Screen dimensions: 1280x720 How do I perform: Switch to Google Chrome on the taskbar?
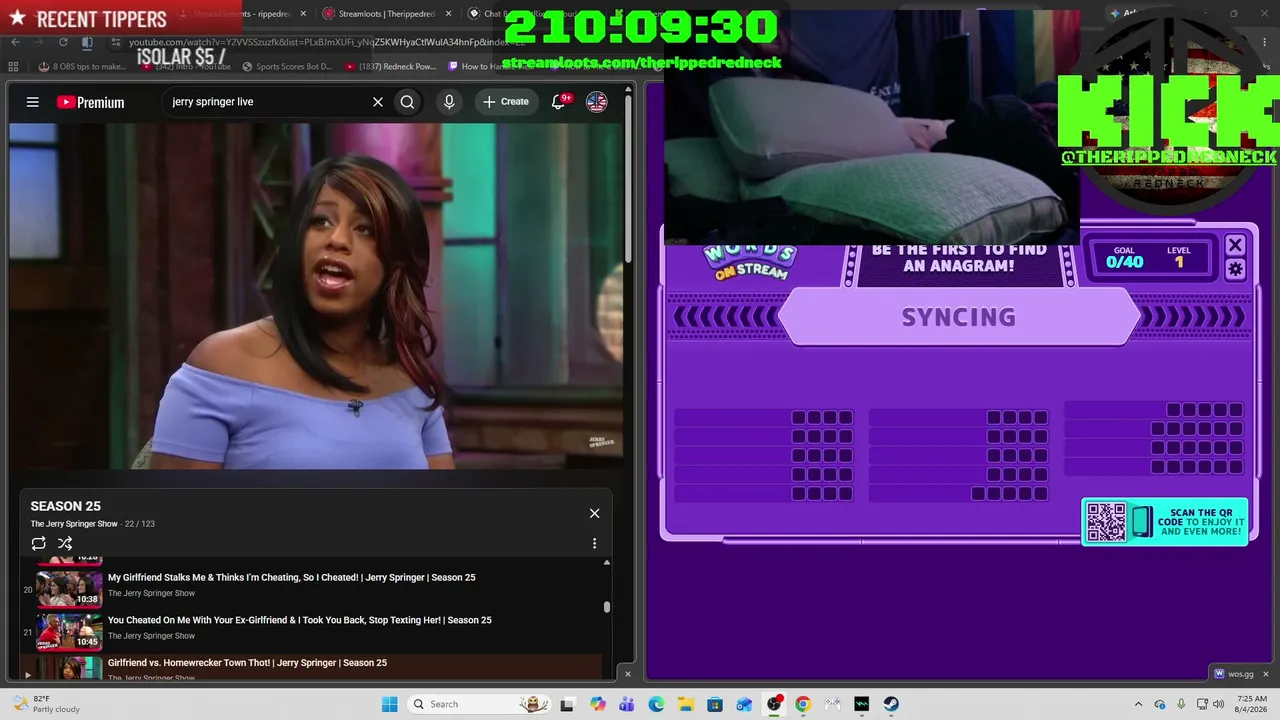pyautogui.click(x=803, y=704)
